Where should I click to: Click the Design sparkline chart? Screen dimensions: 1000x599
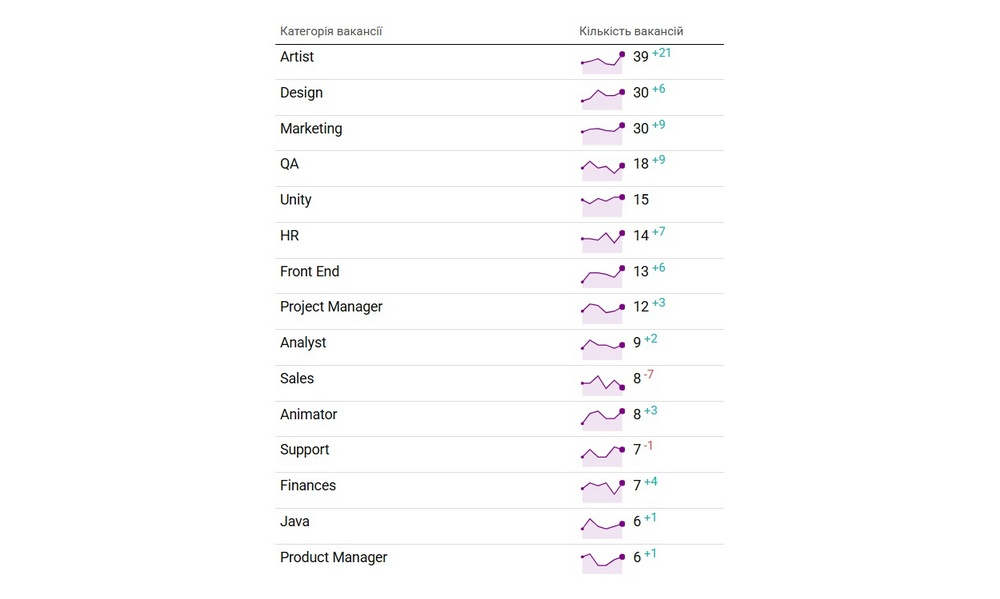pos(603,98)
